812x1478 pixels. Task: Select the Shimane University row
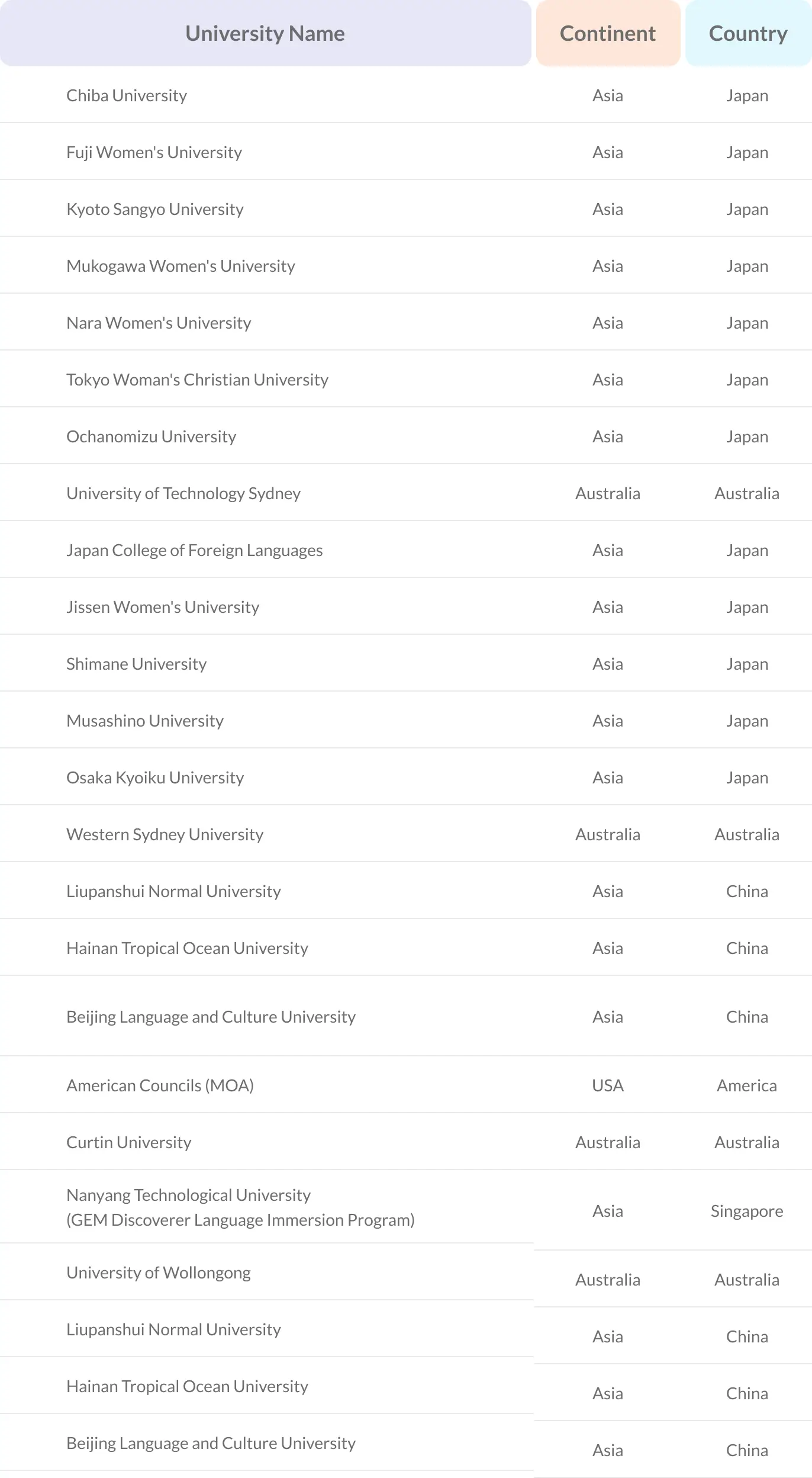click(136, 664)
